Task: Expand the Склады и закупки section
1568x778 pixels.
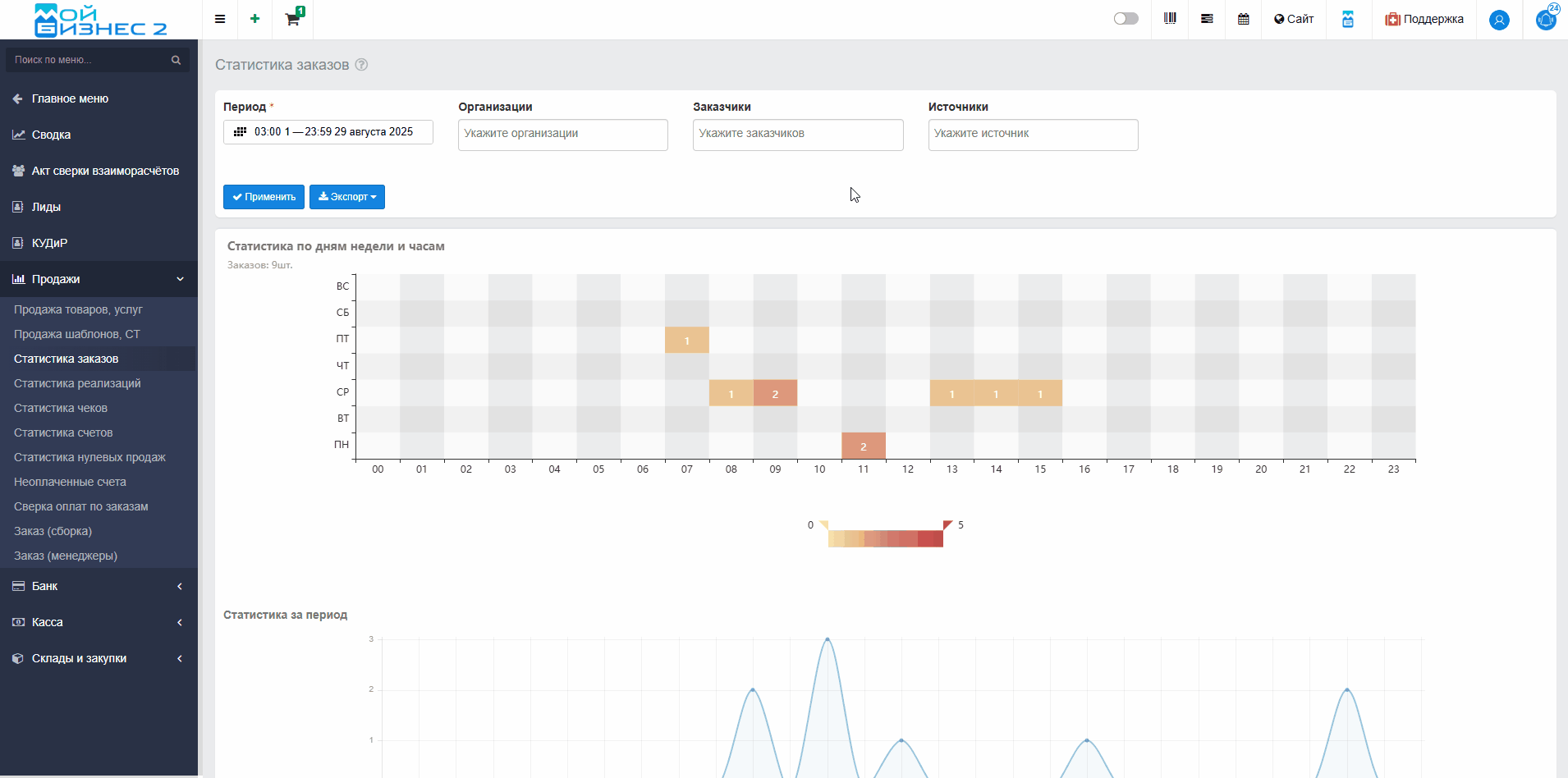Action: pyautogui.click(x=99, y=658)
